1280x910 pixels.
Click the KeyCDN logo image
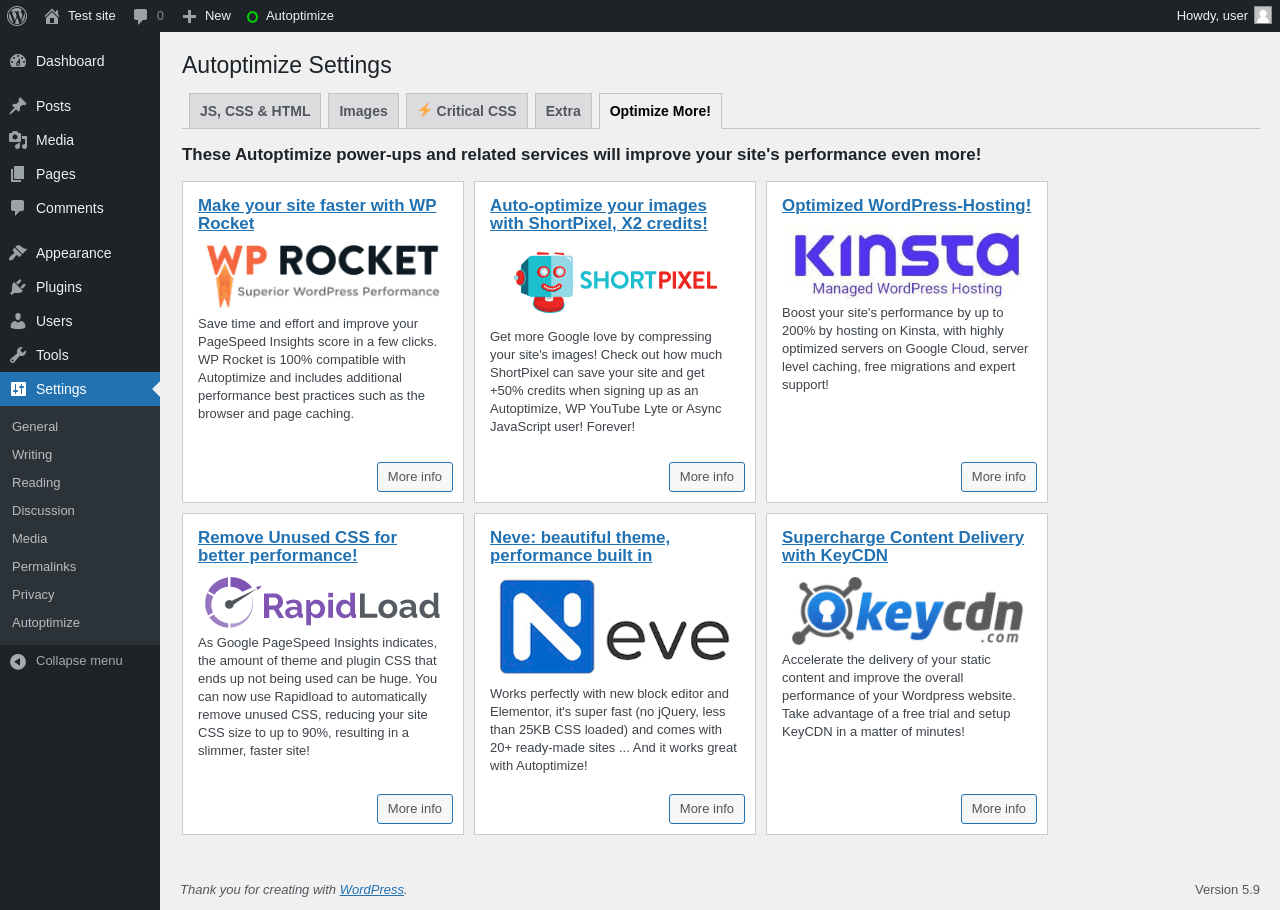click(907, 610)
